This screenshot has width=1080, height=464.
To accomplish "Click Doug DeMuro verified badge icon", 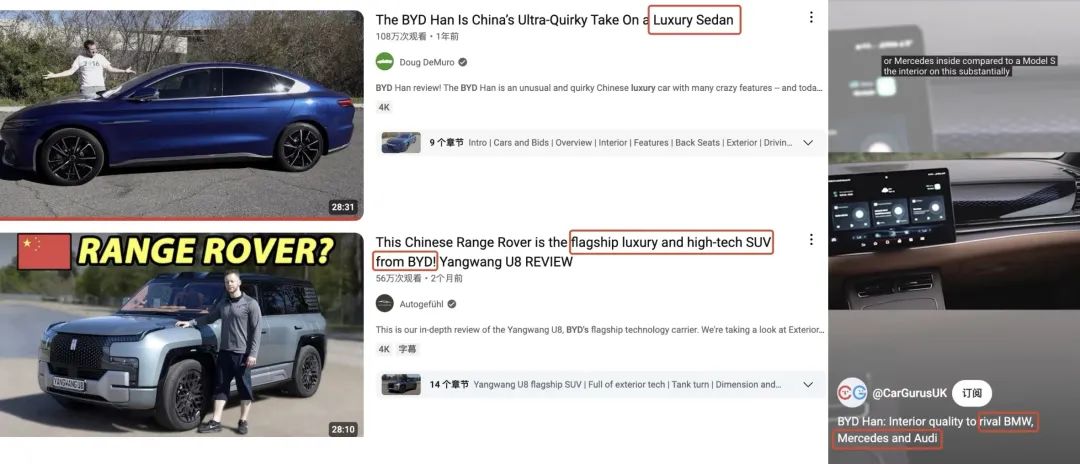I will click(x=463, y=62).
